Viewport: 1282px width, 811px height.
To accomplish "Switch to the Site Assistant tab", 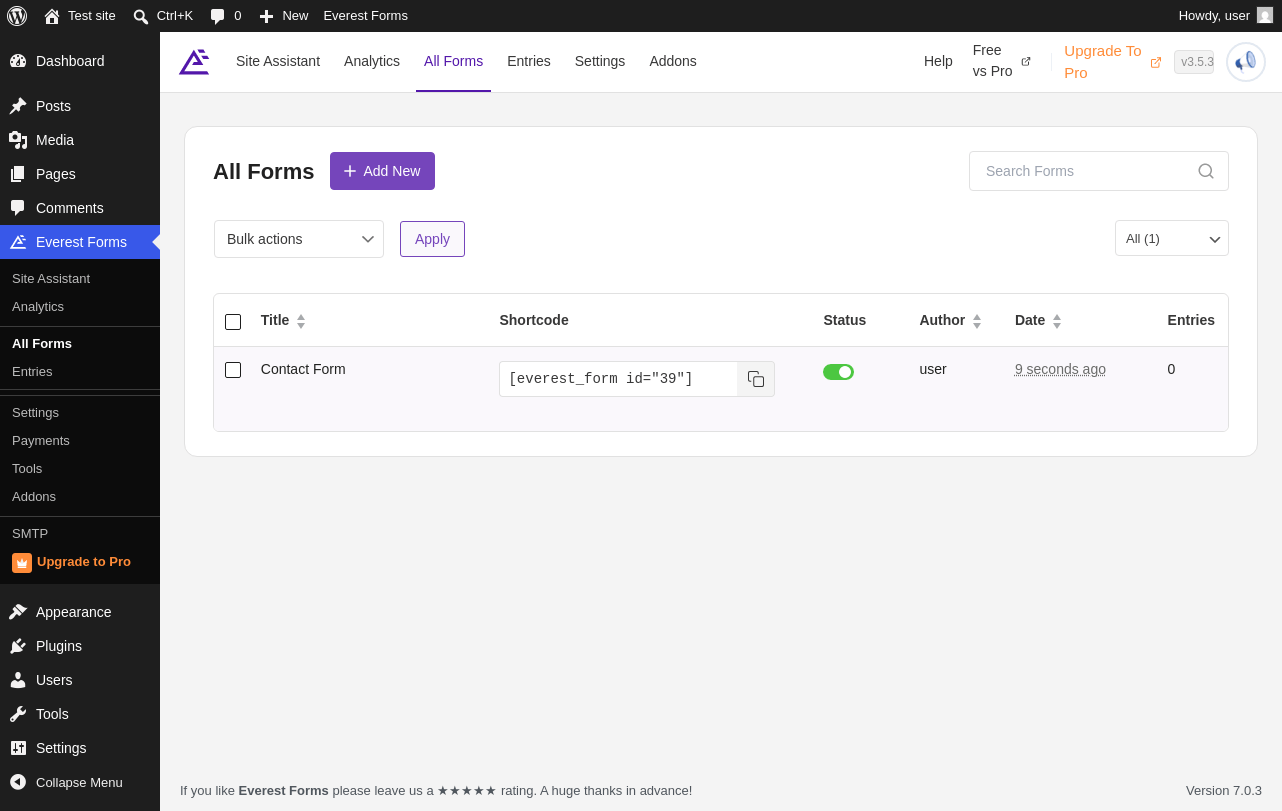I will pyautogui.click(x=278, y=61).
